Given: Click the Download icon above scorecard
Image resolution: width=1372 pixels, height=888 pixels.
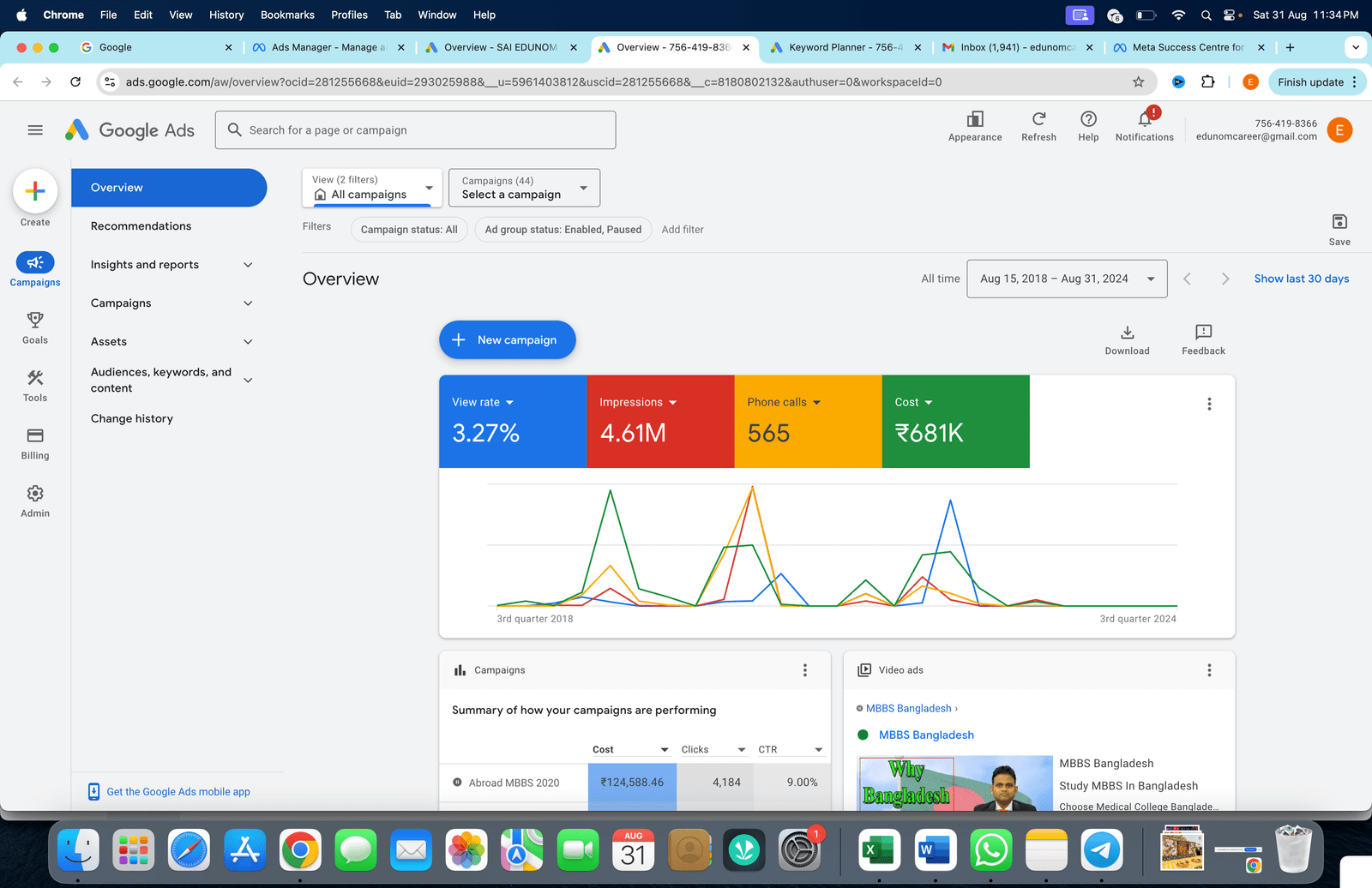Looking at the screenshot, I should coord(1127,333).
